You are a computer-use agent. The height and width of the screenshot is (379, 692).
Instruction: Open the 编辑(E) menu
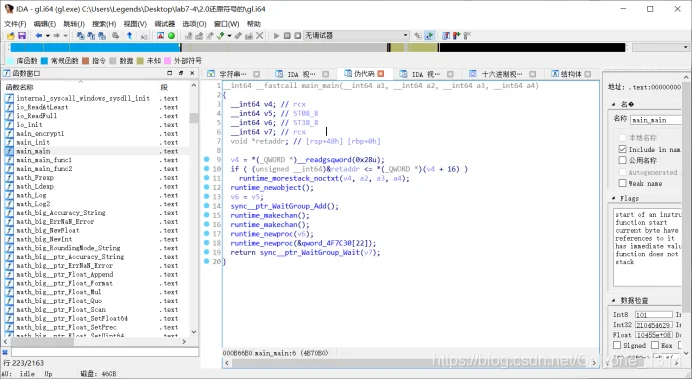tap(45, 24)
